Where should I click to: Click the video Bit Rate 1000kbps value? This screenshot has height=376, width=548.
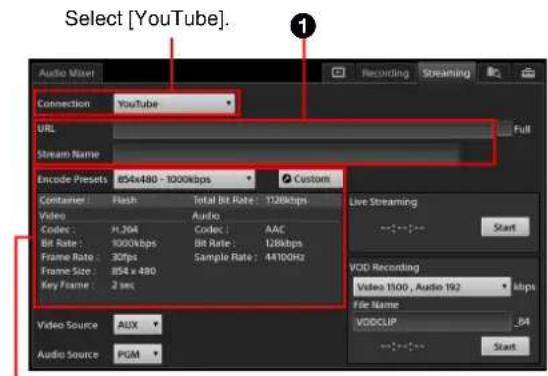(x=134, y=243)
